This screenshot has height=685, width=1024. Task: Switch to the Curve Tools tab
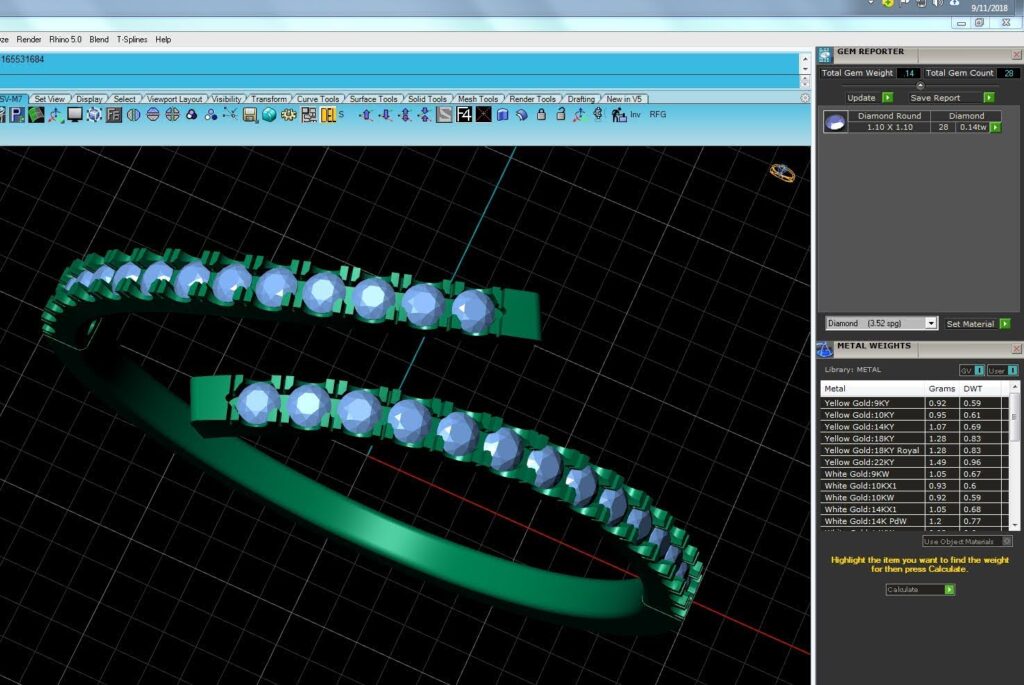click(x=318, y=99)
